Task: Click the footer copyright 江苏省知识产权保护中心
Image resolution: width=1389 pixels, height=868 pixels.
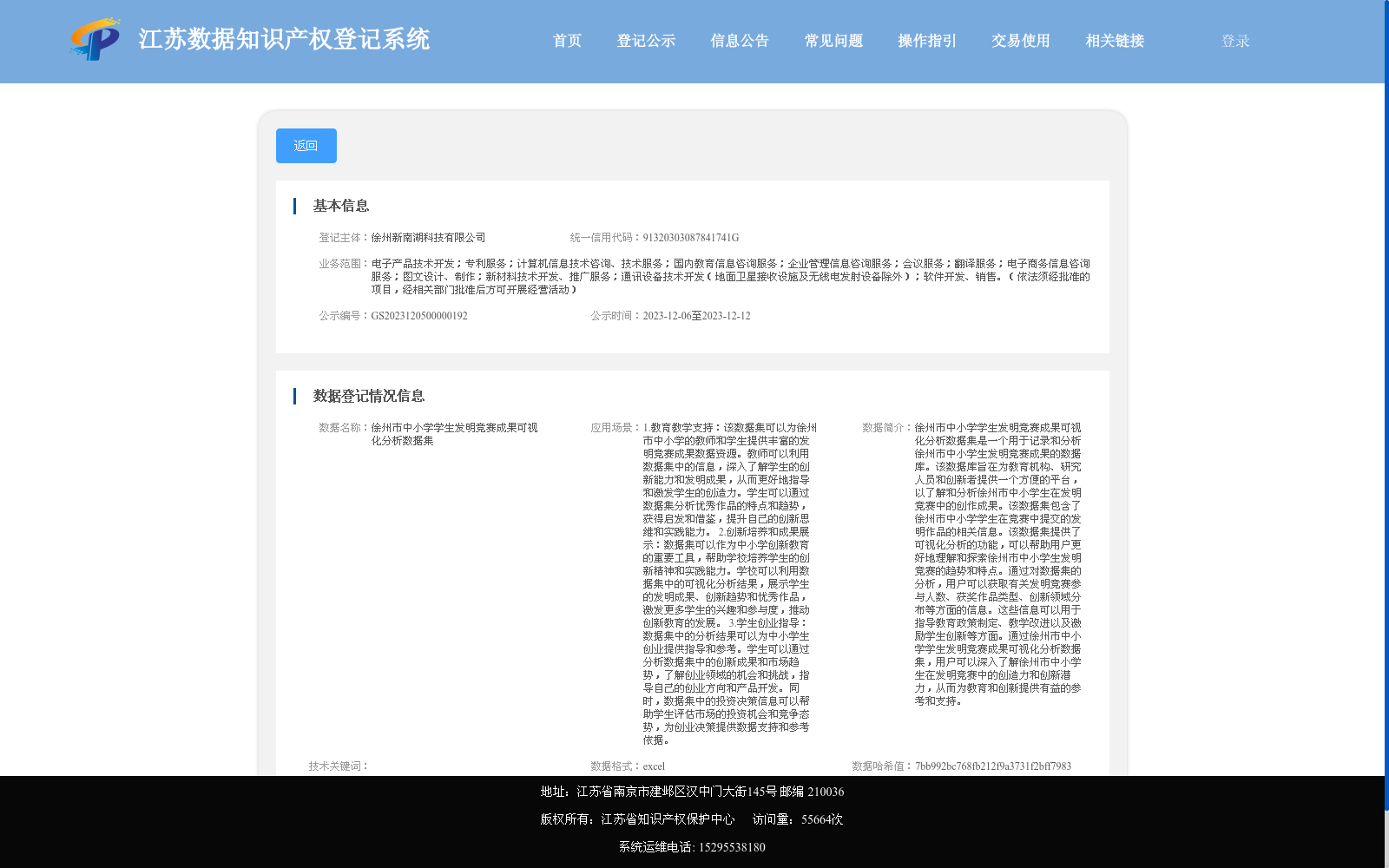Action: click(668, 819)
